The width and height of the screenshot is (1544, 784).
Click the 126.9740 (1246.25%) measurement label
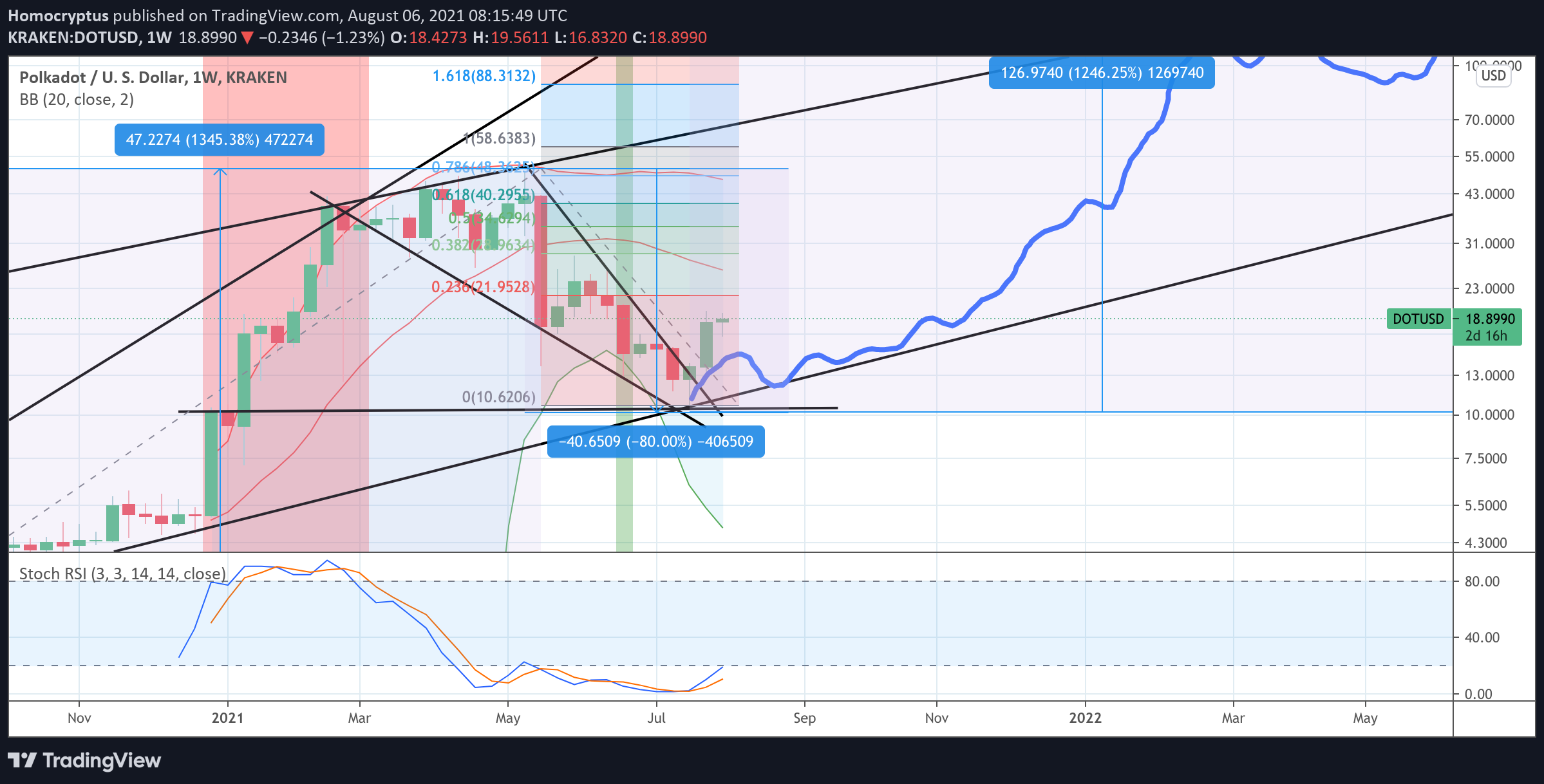click(1102, 73)
